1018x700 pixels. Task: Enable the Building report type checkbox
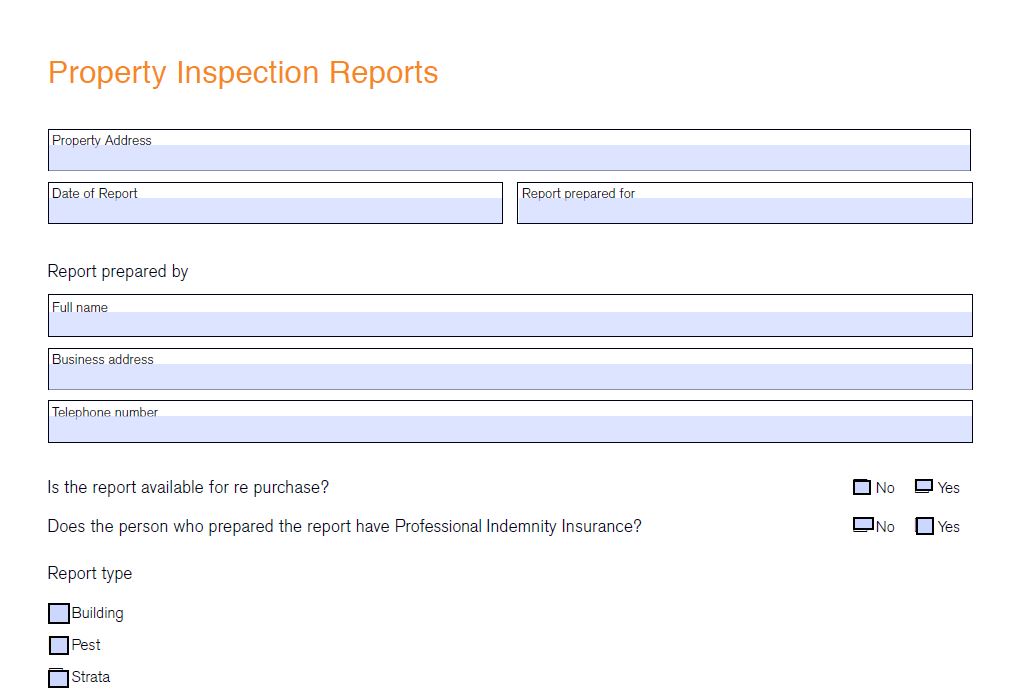[x=59, y=613]
